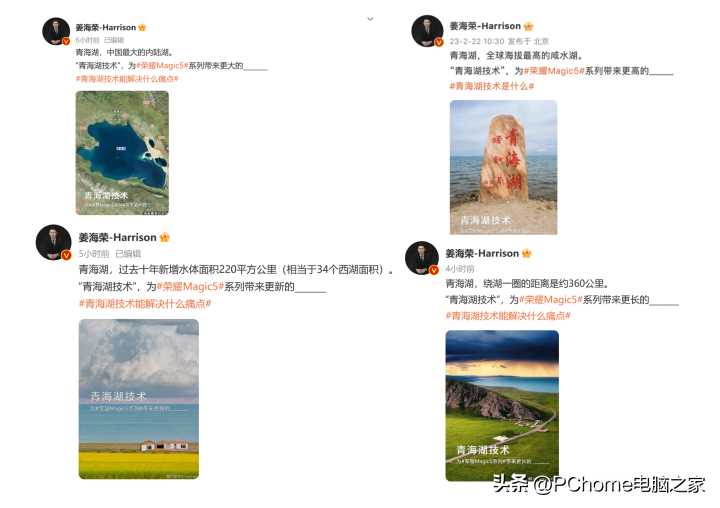View satellite map image of Qinghai Lake

[122, 153]
